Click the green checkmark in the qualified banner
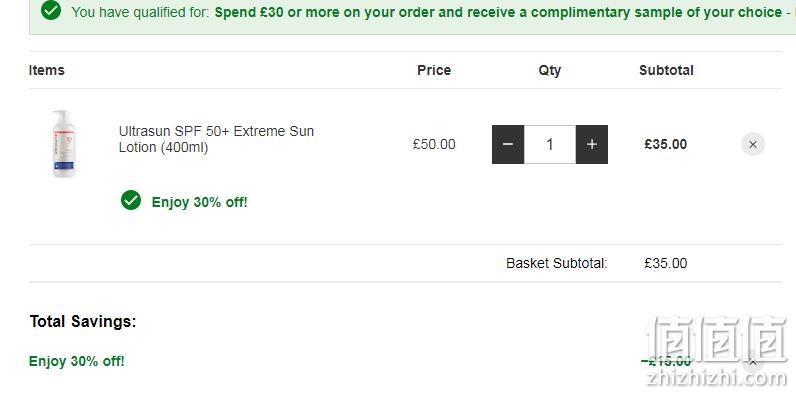 [x=51, y=10]
